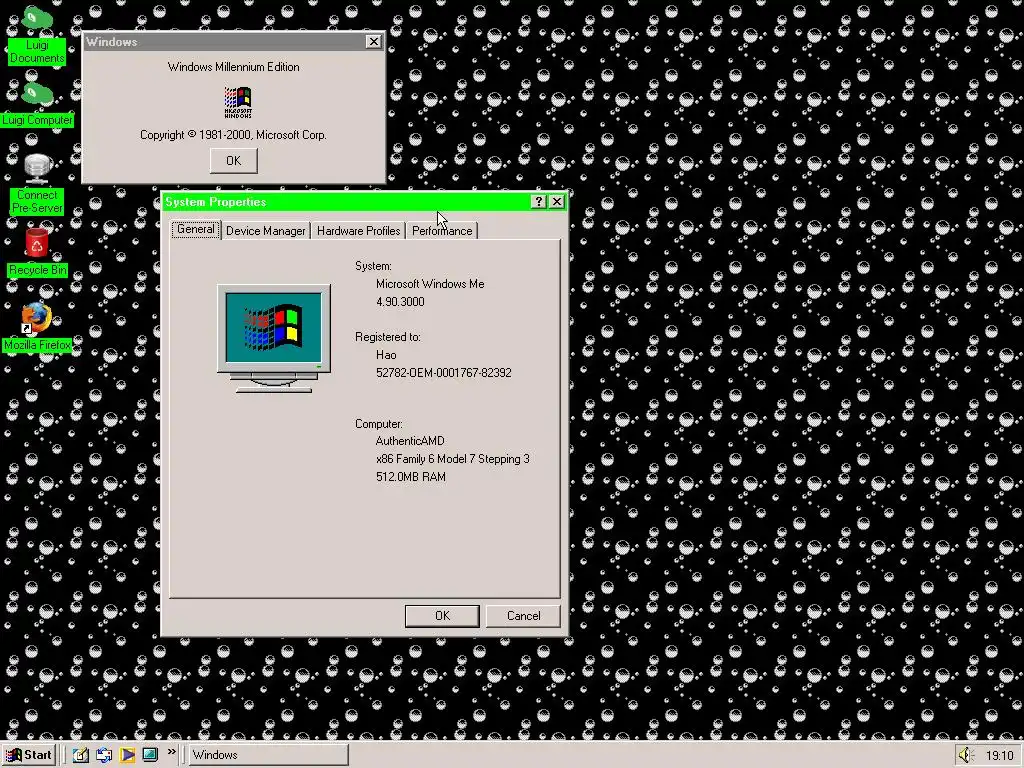The width and height of the screenshot is (1024, 768).
Task: Click the Microsoft Windows logo in about dialog
Action: [x=238, y=103]
